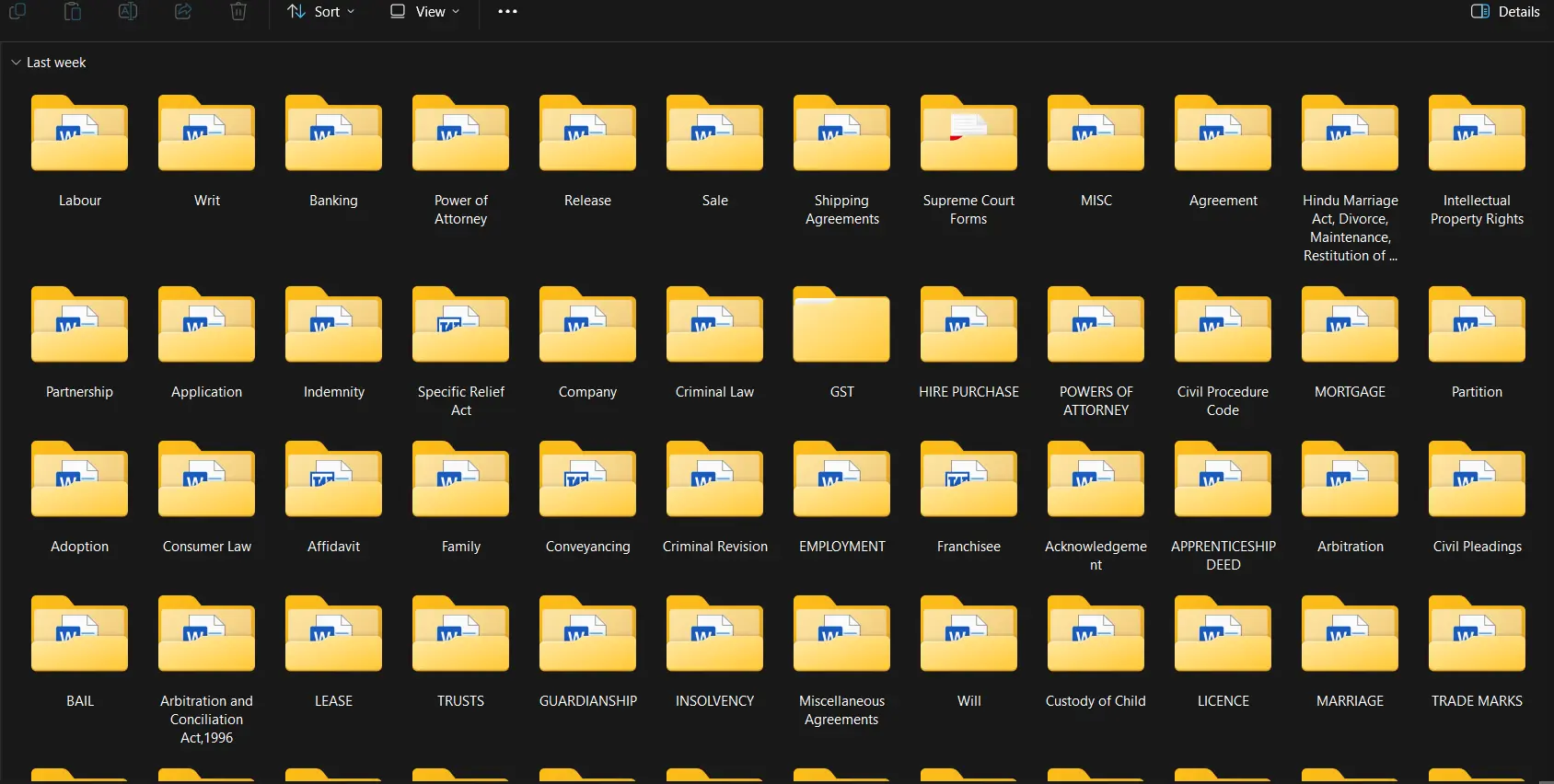Click the Paste icon in the toolbar
The image size is (1554, 784).
coord(73,11)
